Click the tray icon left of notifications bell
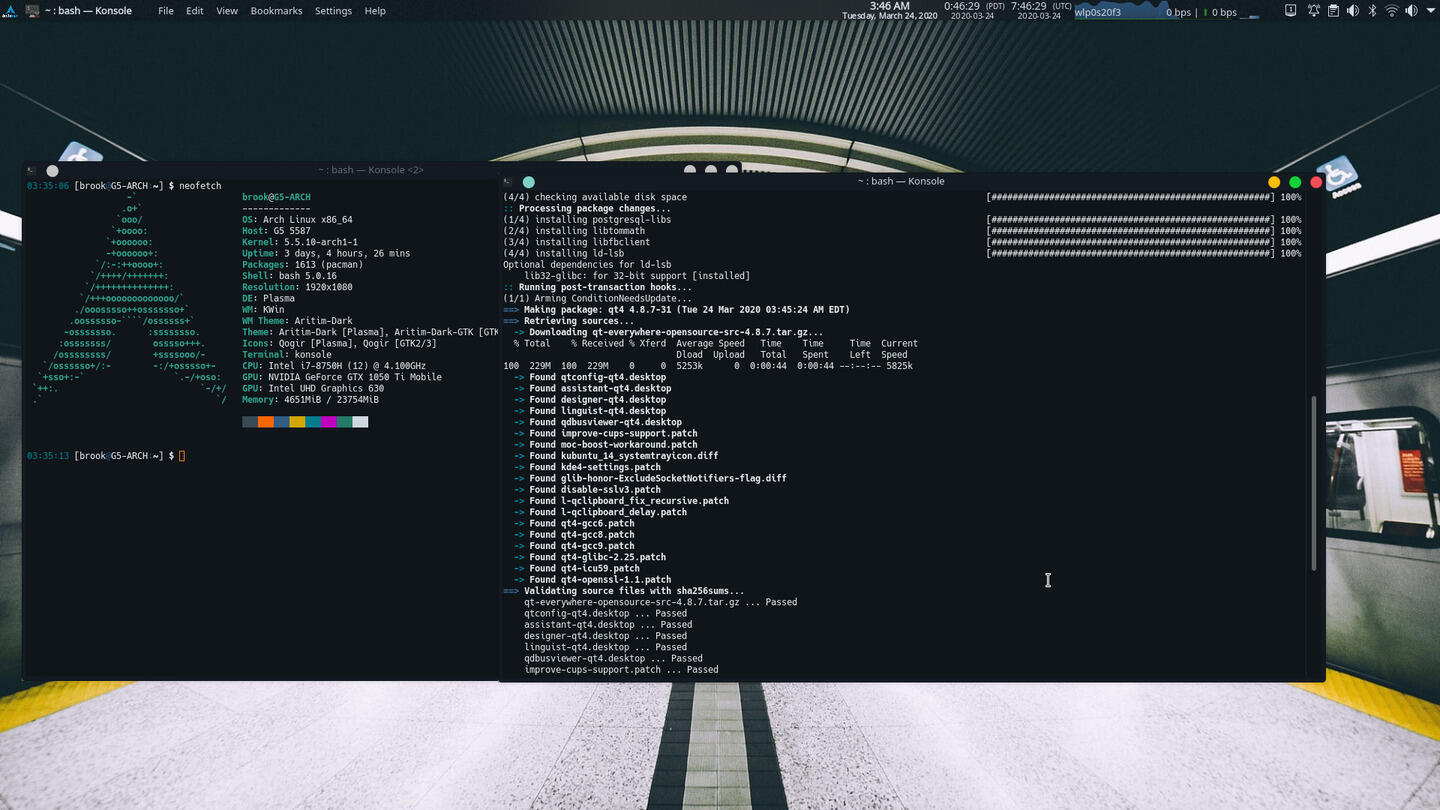The height and width of the screenshot is (810, 1440). pos(1291,10)
